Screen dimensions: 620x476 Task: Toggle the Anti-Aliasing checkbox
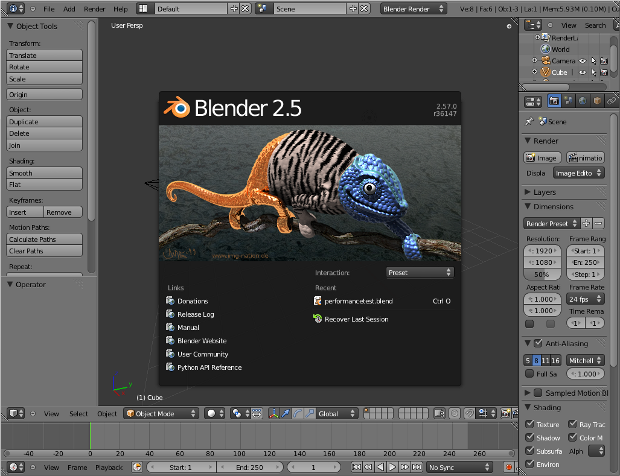click(x=538, y=343)
